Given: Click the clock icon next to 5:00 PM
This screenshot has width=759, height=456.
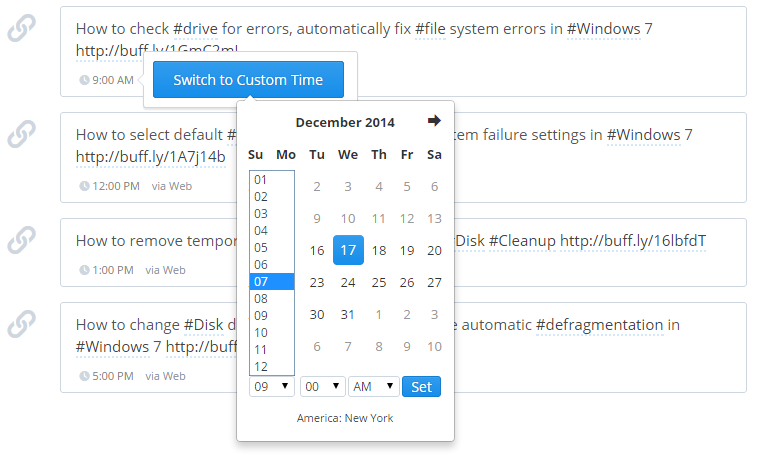Looking at the screenshot, I should click(x=84, y=377).
